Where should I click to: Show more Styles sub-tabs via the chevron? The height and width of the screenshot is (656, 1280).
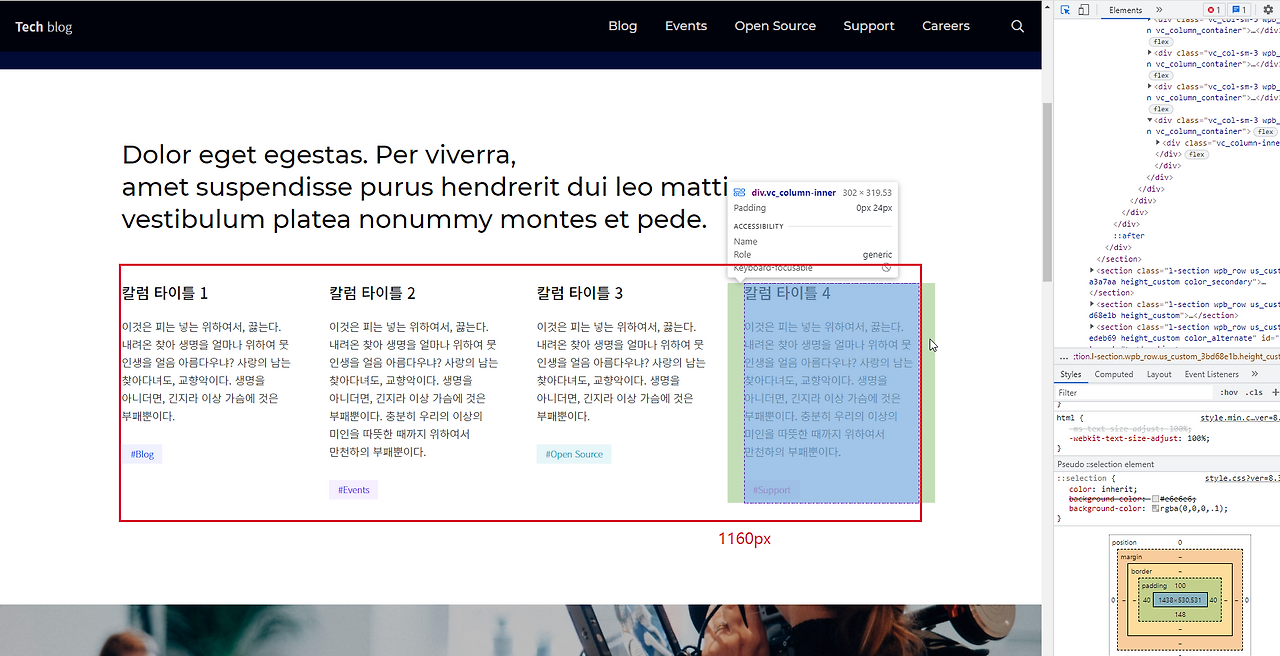pos(1255,374)
